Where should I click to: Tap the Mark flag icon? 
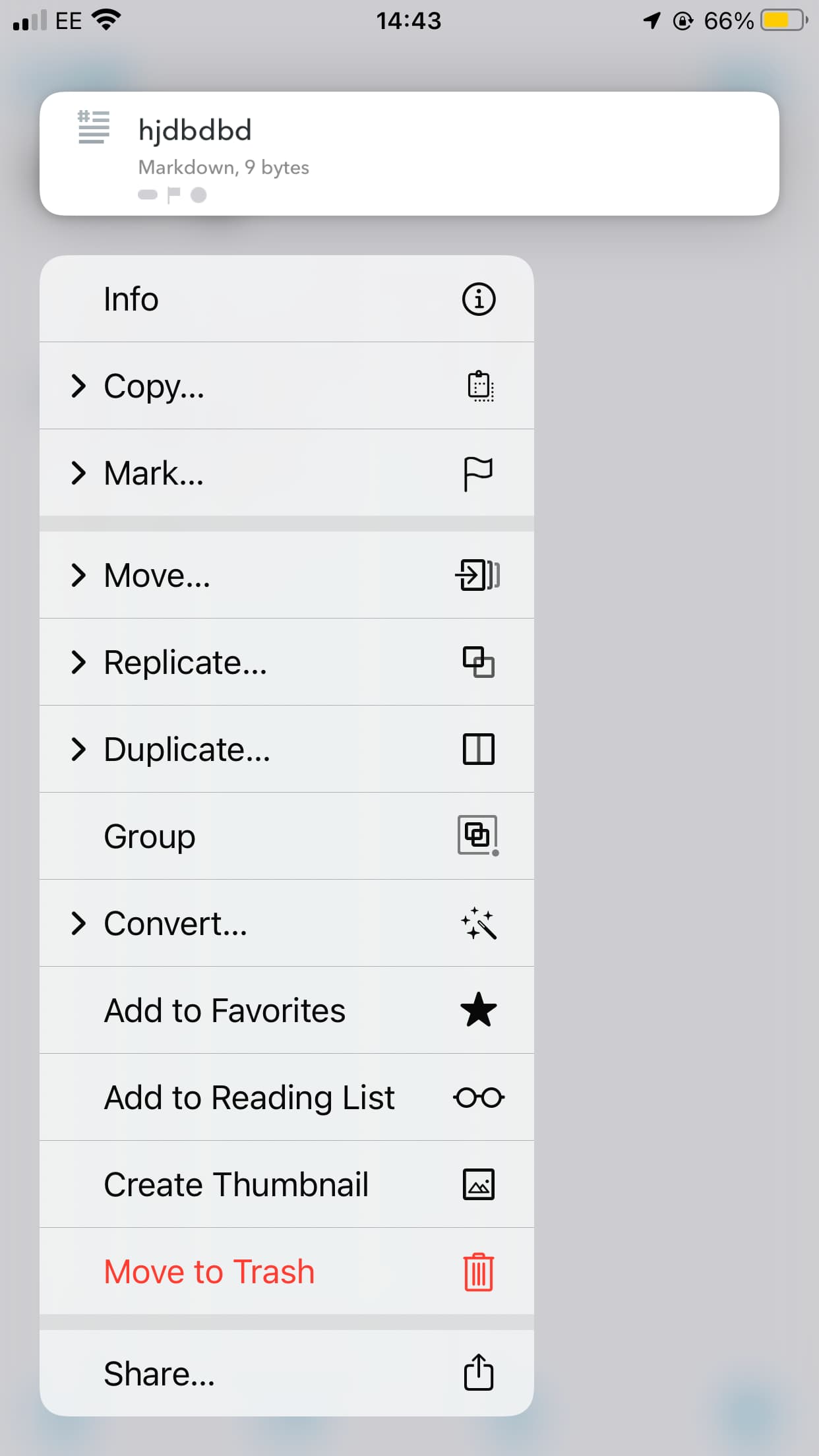(x=478, y=473)
